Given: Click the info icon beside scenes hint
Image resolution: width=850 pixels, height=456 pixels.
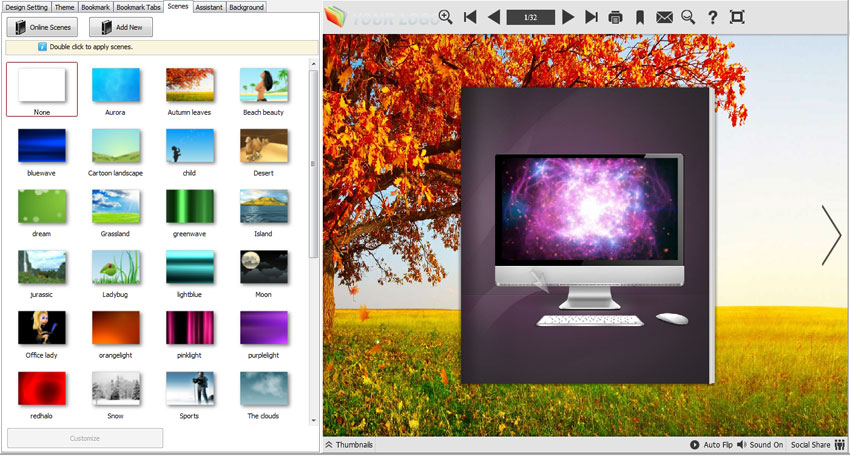Looking at the screenshot, I should [42, 47].
